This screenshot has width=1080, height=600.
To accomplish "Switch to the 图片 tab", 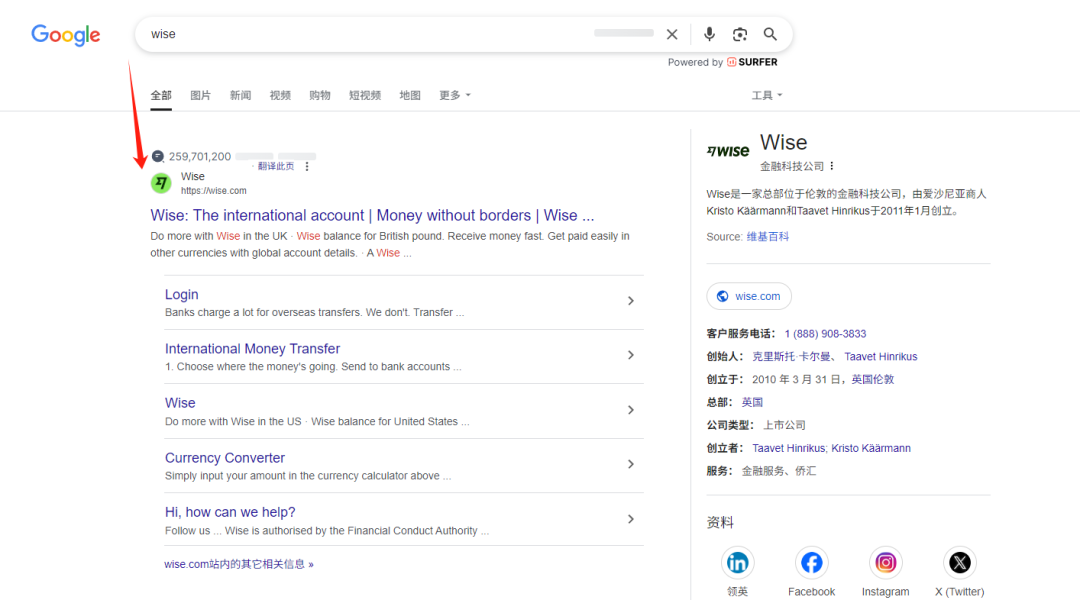I will [x=200, y=95].
